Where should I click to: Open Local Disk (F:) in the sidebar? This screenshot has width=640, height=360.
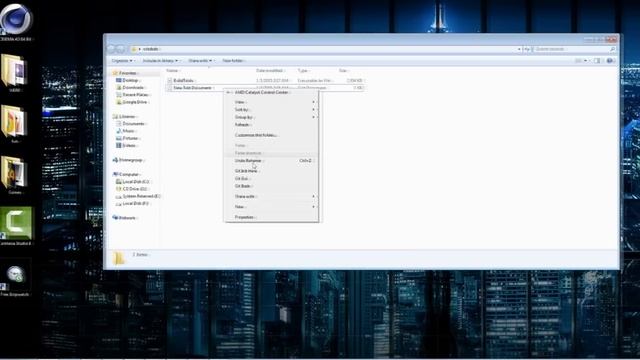[133, 203]
